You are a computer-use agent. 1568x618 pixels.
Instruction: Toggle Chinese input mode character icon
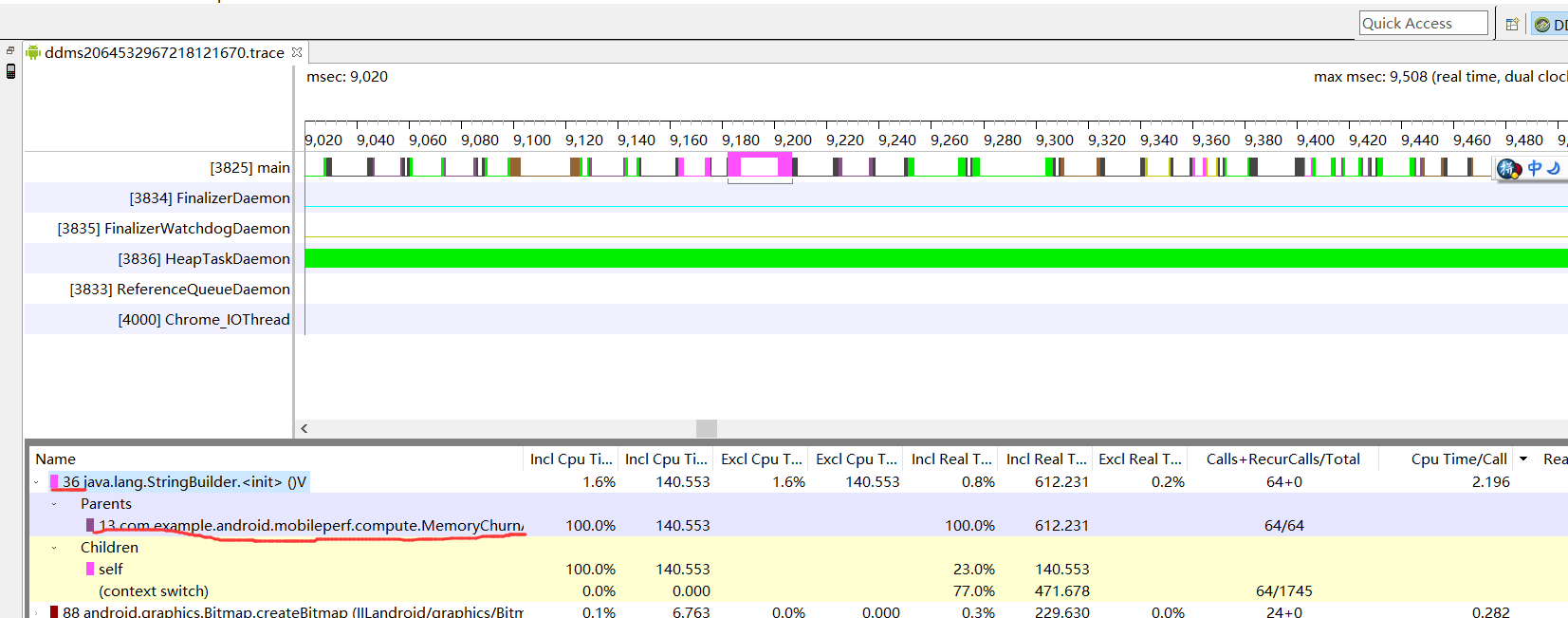click(1535, 168)
